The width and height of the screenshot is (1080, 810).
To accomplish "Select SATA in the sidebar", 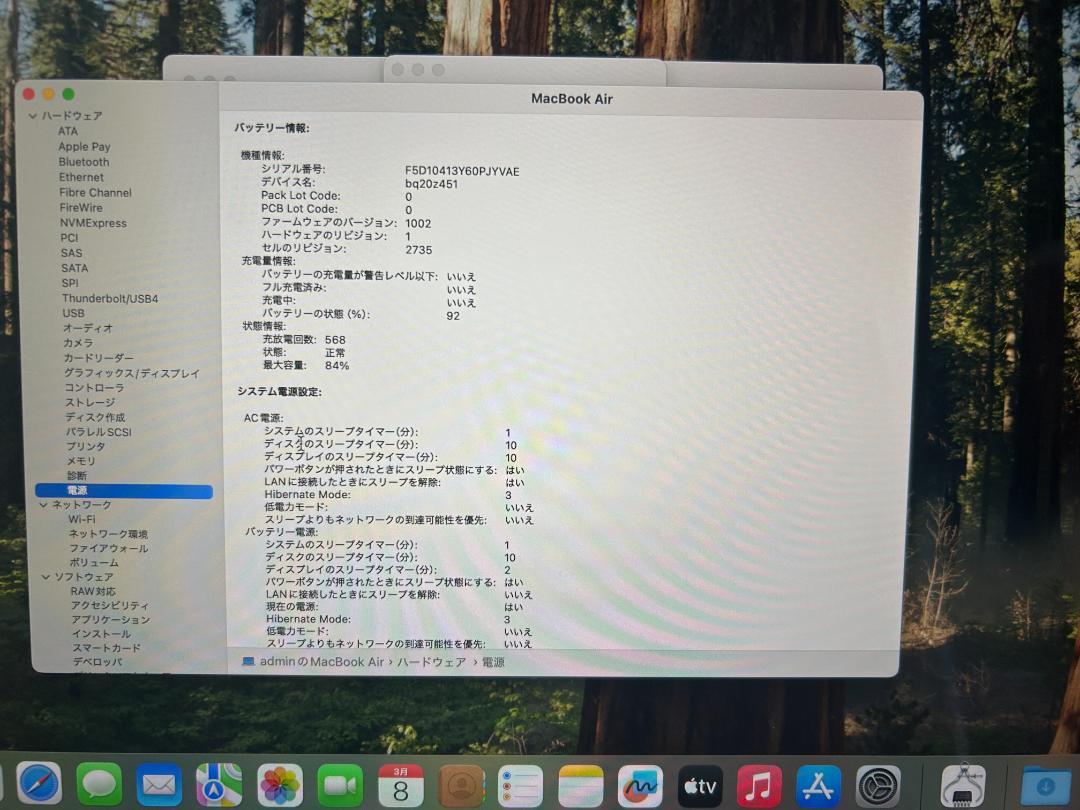I will 74,268.
